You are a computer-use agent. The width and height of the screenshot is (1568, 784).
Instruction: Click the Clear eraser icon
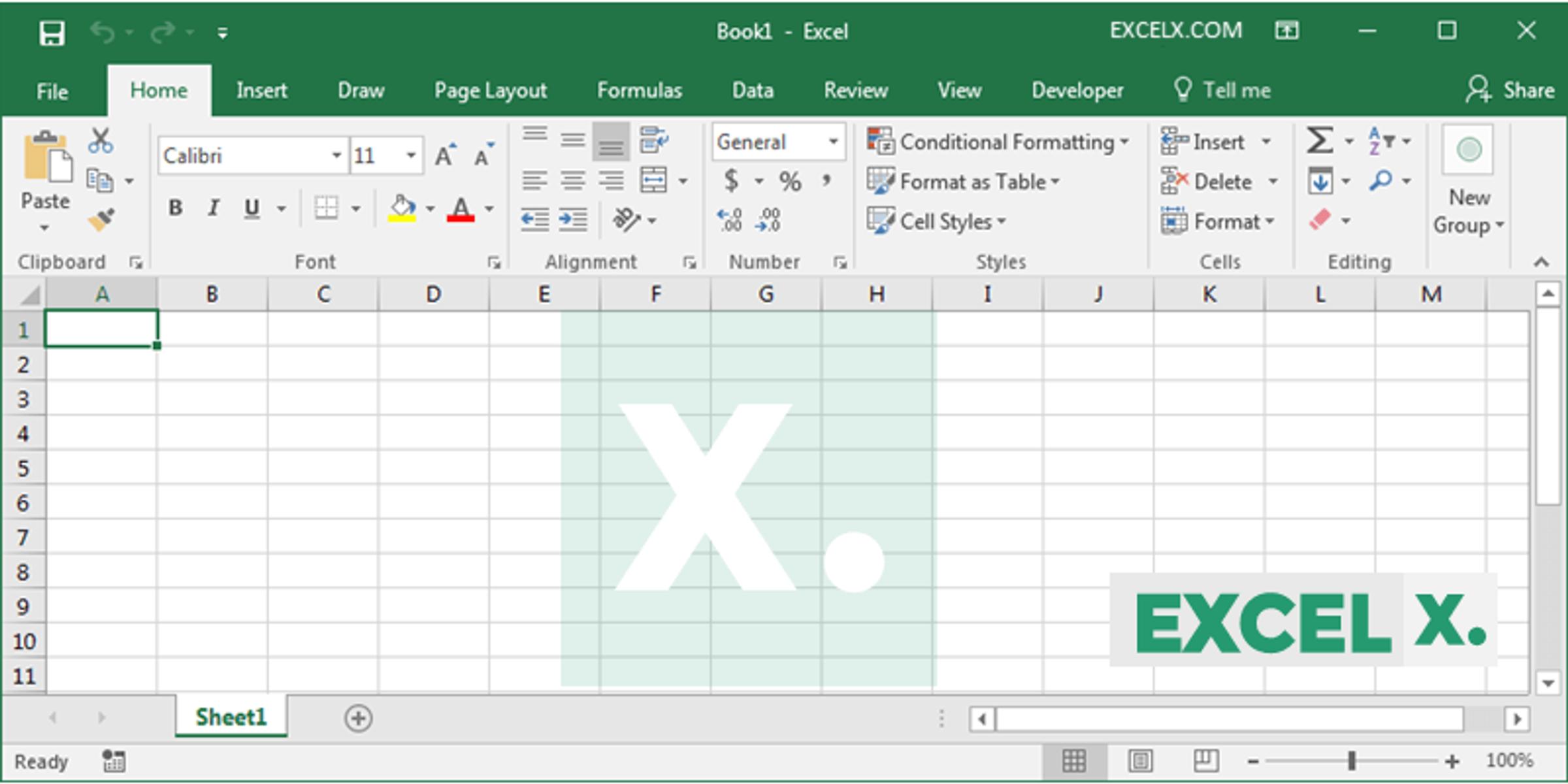pyautogui.click(x=1320, y=220)
